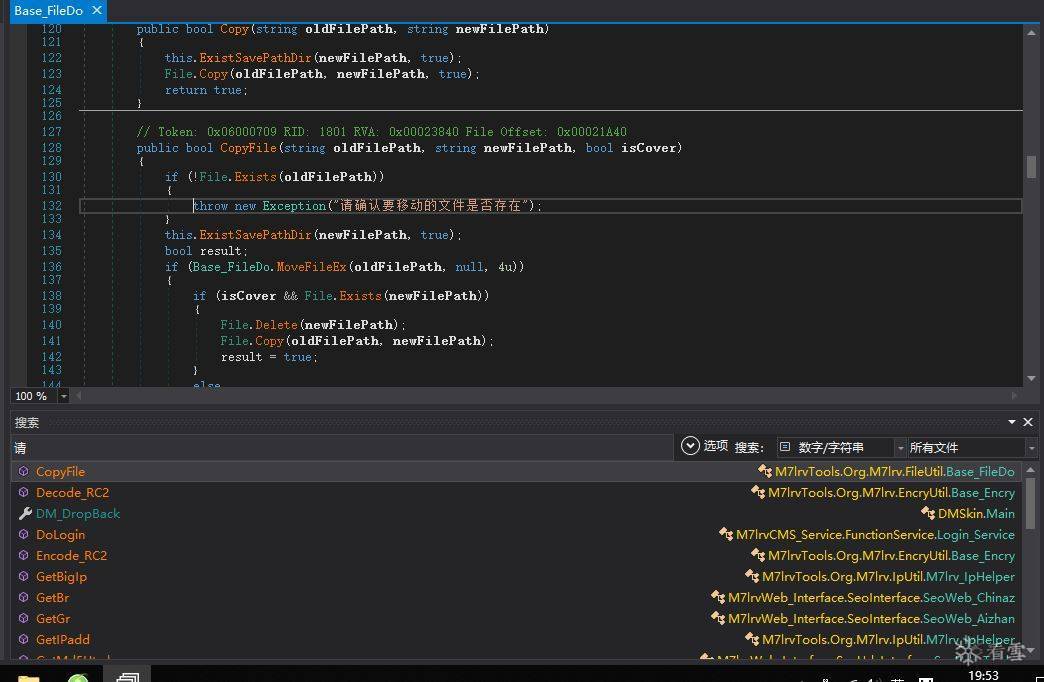This screenshot has width=1044, height=682.
Task: Open the taskbar folder icon
Action: tap(29, 677)
